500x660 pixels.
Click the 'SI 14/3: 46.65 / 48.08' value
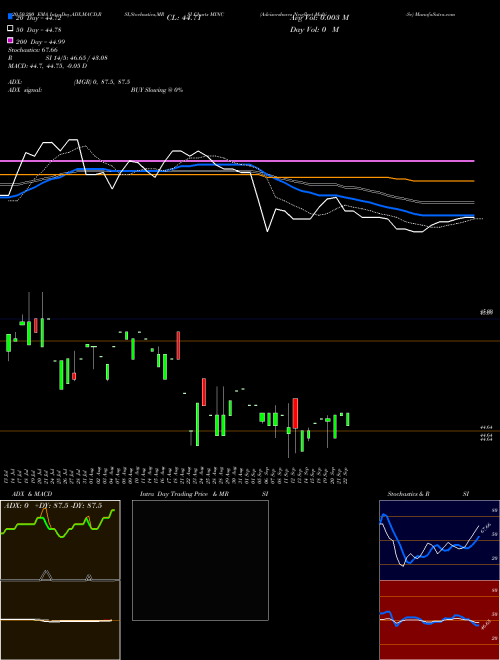coord(77,58)
